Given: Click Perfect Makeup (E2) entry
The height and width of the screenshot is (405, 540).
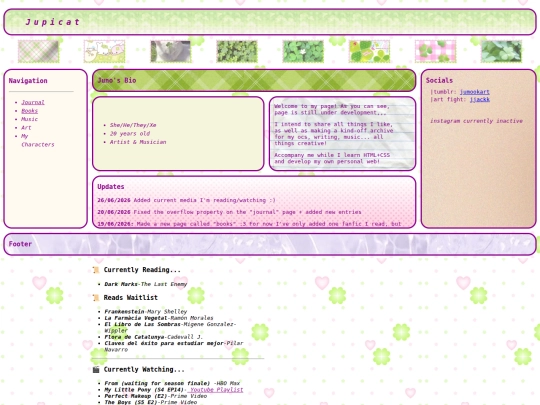Looking at the screenshot, I should [156, 396].
